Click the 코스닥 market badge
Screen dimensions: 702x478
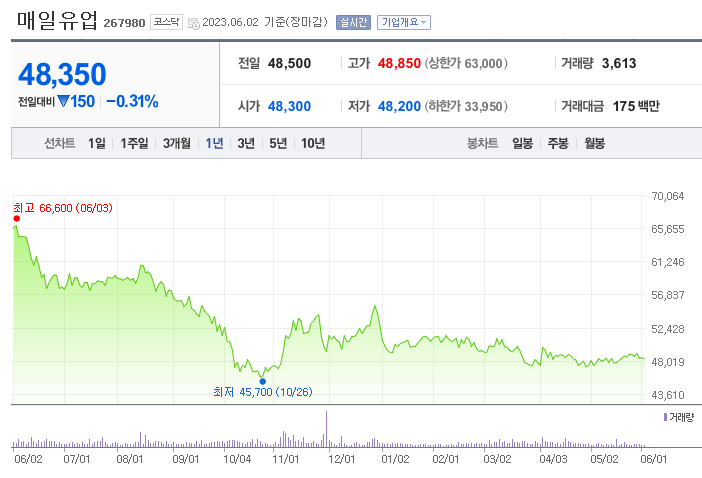166,22
